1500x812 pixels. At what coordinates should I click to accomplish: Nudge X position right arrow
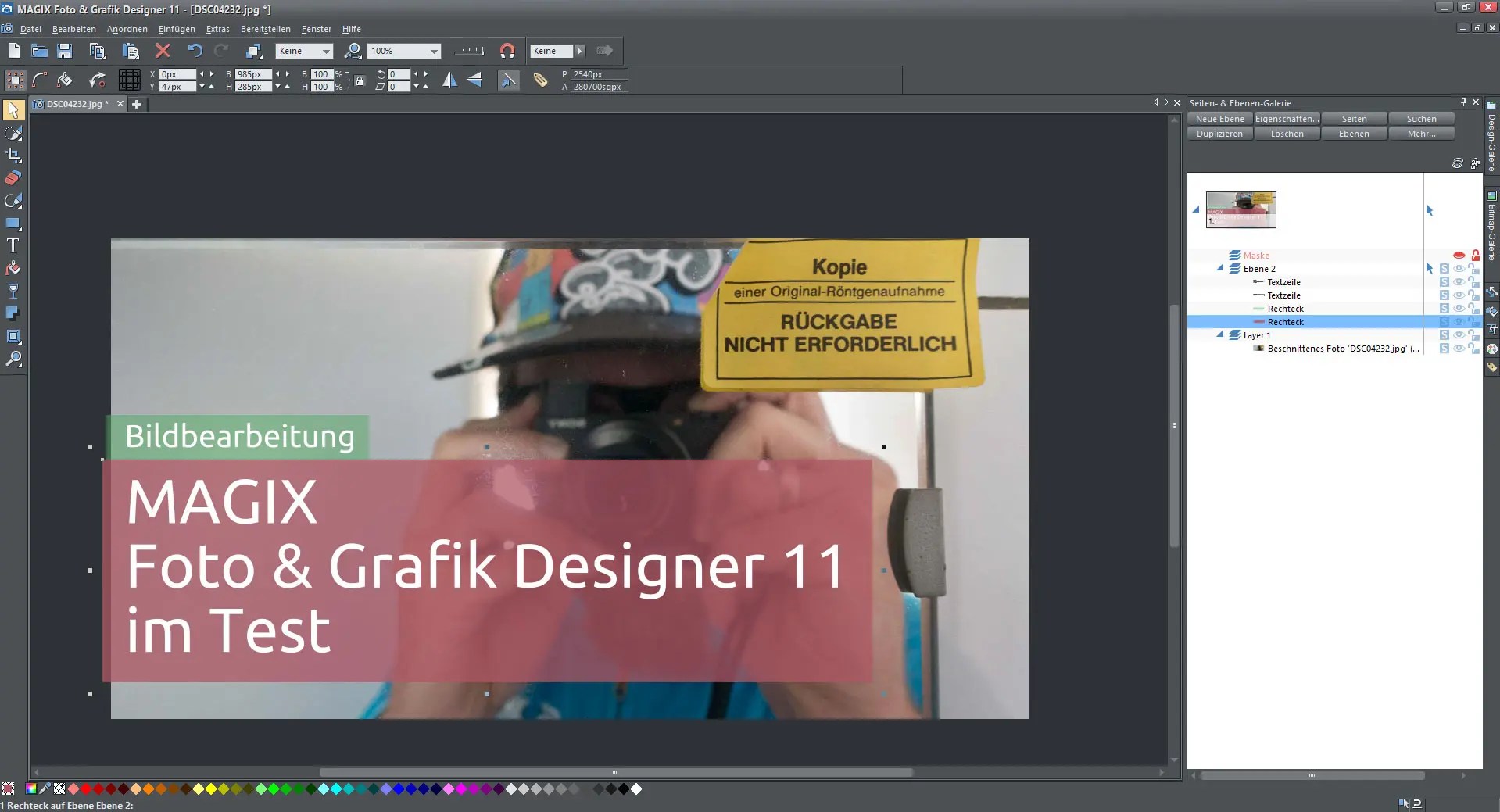coord(212,74)
